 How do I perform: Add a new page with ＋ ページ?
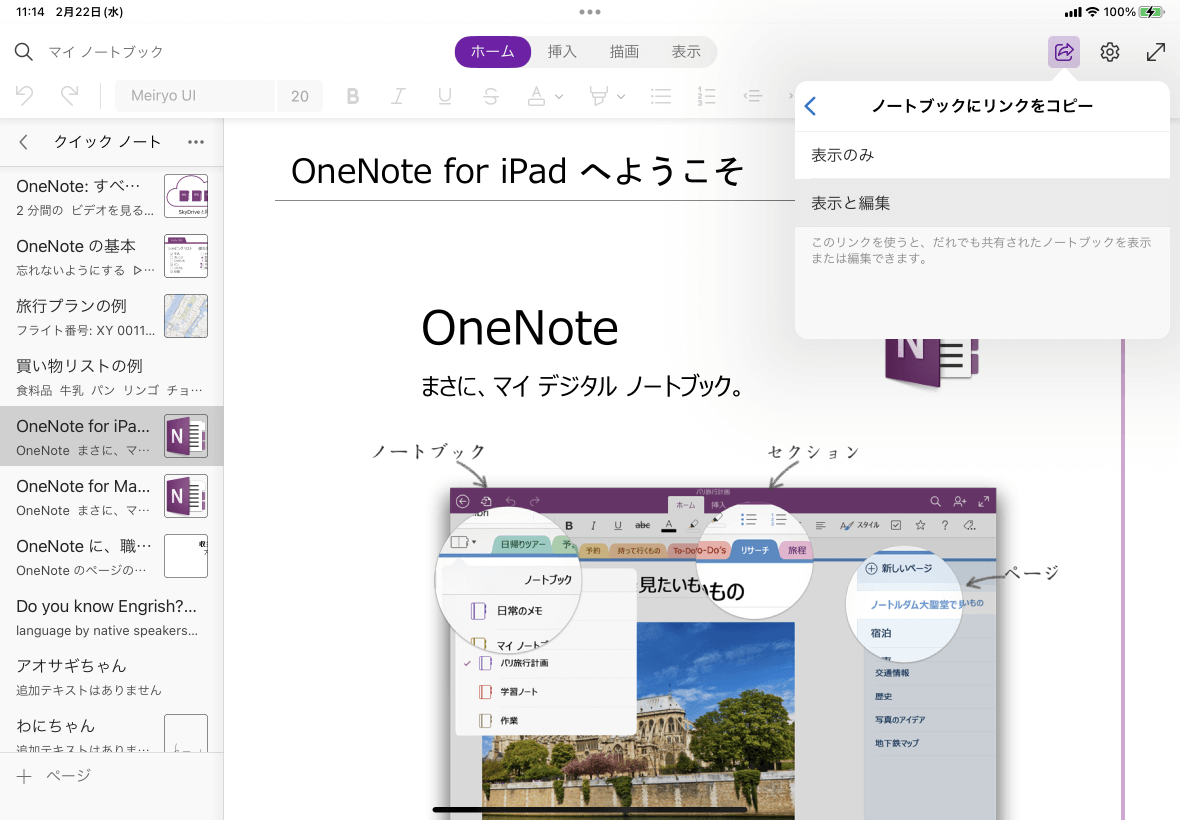53,776
